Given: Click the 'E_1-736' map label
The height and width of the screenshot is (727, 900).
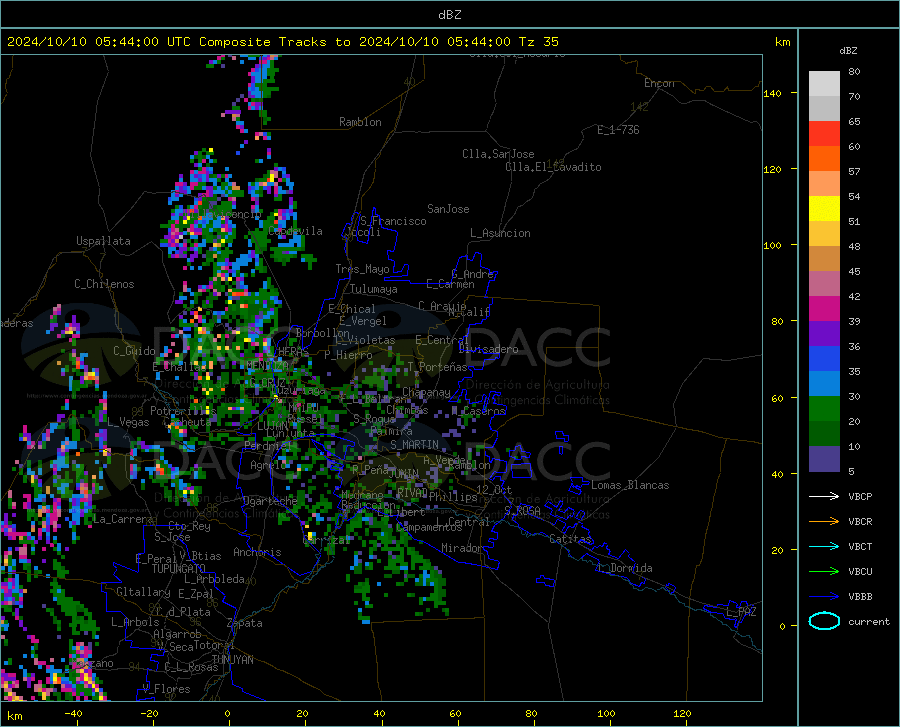Looking at the screenshot, I should point(618,130).
